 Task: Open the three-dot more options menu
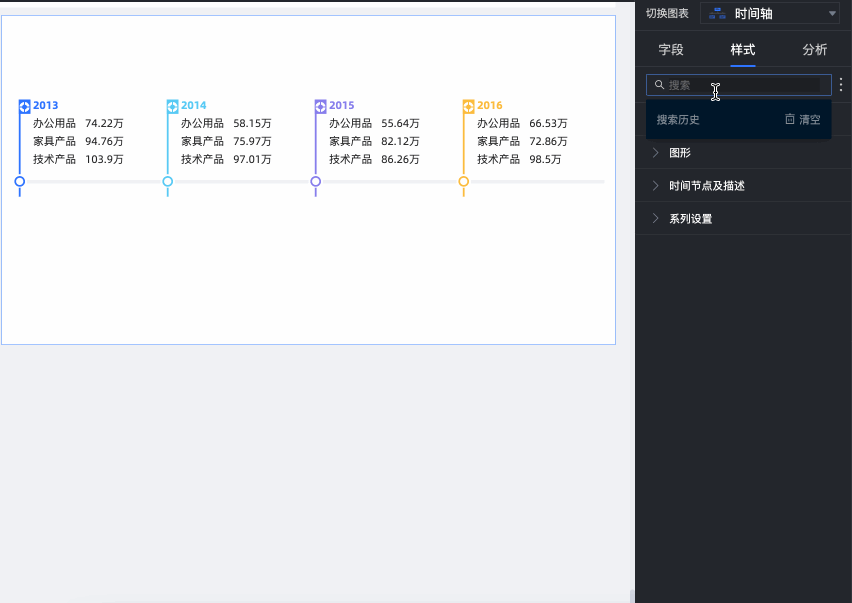click(840, 85)
